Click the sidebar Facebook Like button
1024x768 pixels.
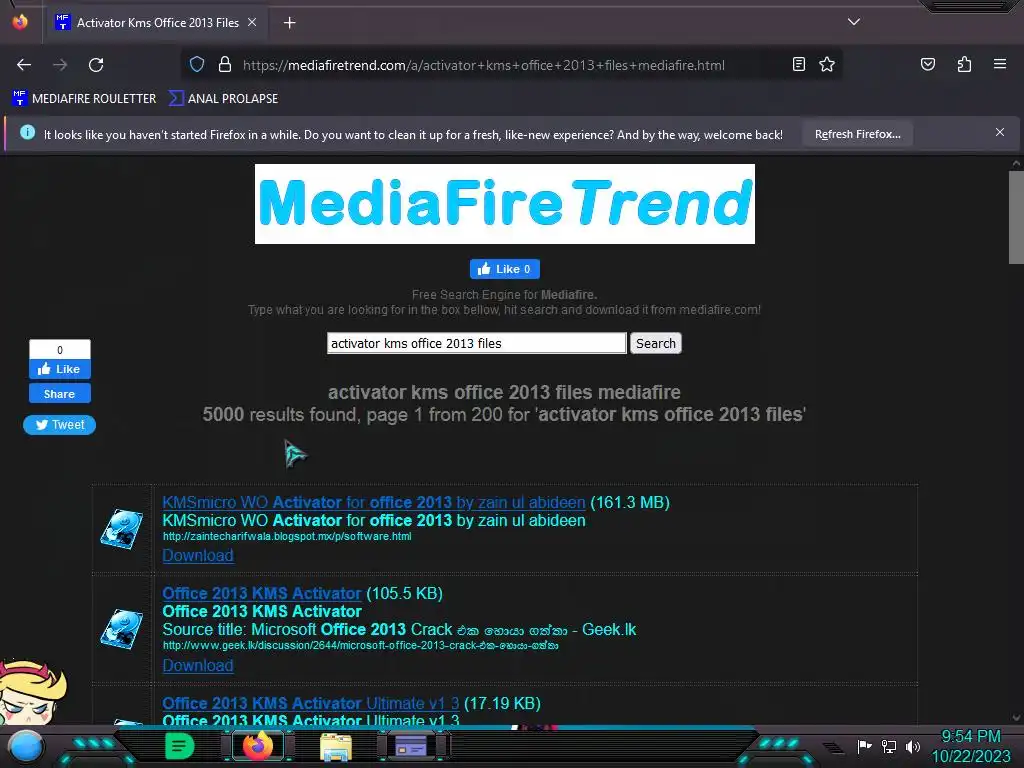pos(59,369)
